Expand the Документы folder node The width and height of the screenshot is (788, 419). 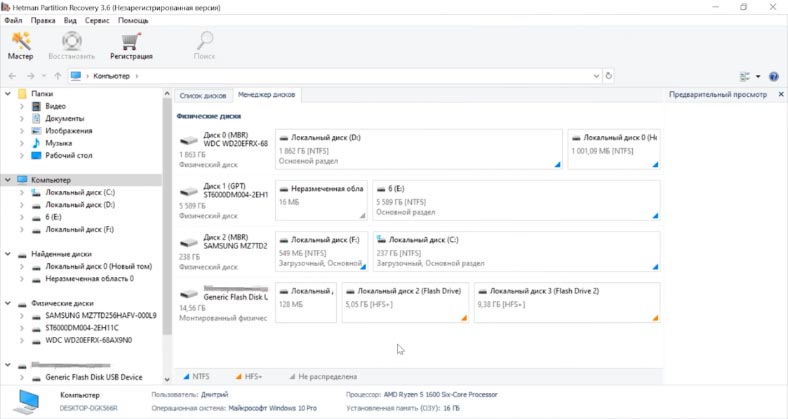(22, 119)
